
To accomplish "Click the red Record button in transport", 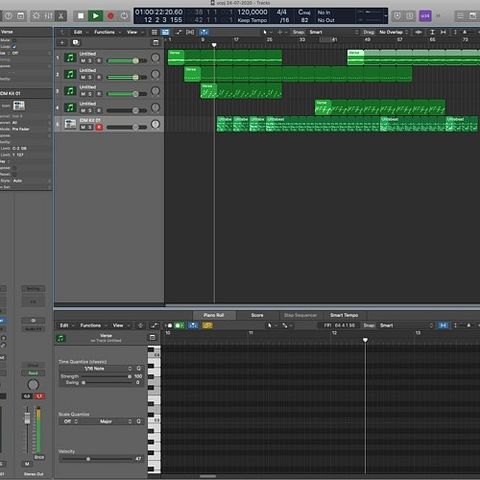I will point(110,16).
